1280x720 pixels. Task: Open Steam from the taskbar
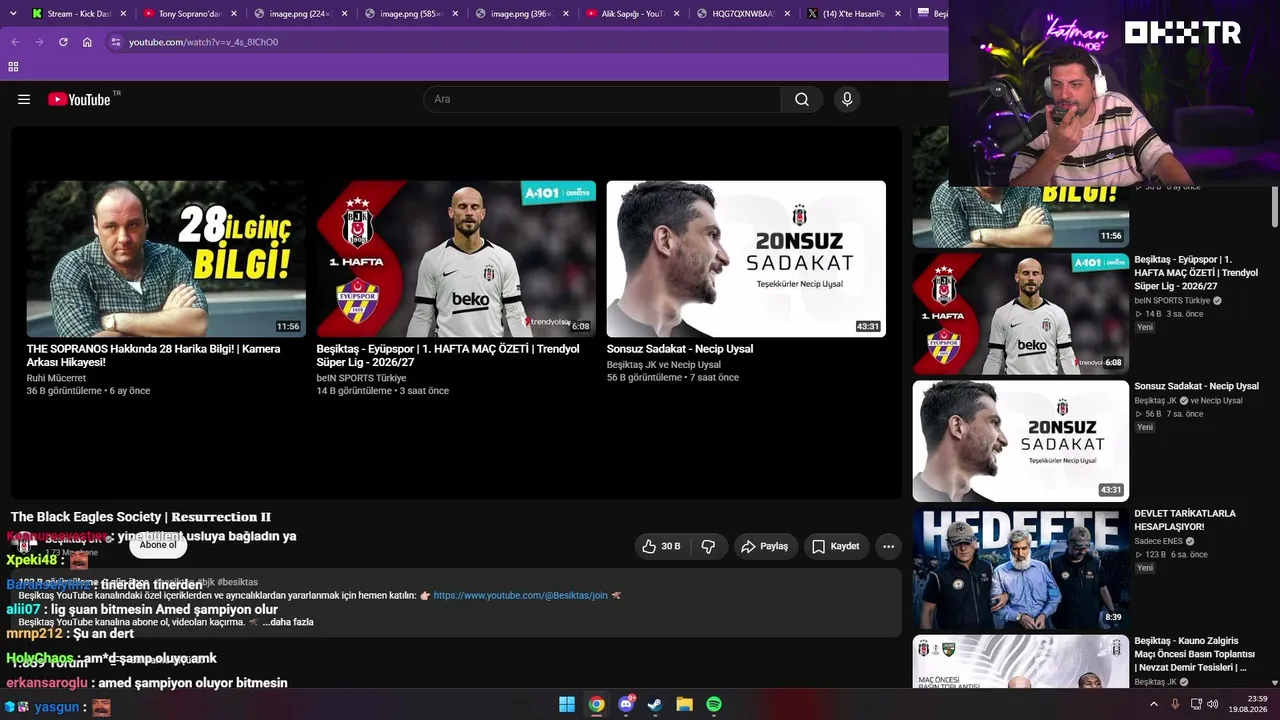(655, 705)
